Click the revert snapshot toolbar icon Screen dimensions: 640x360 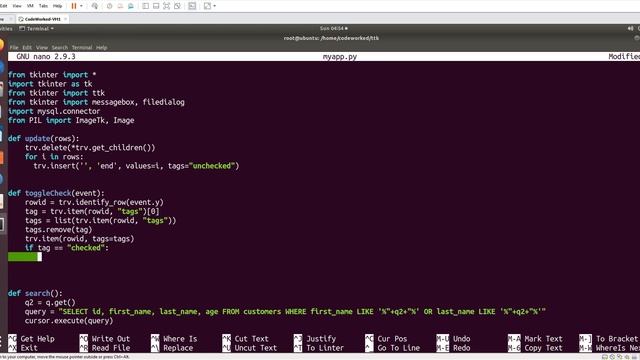(120, 6)
